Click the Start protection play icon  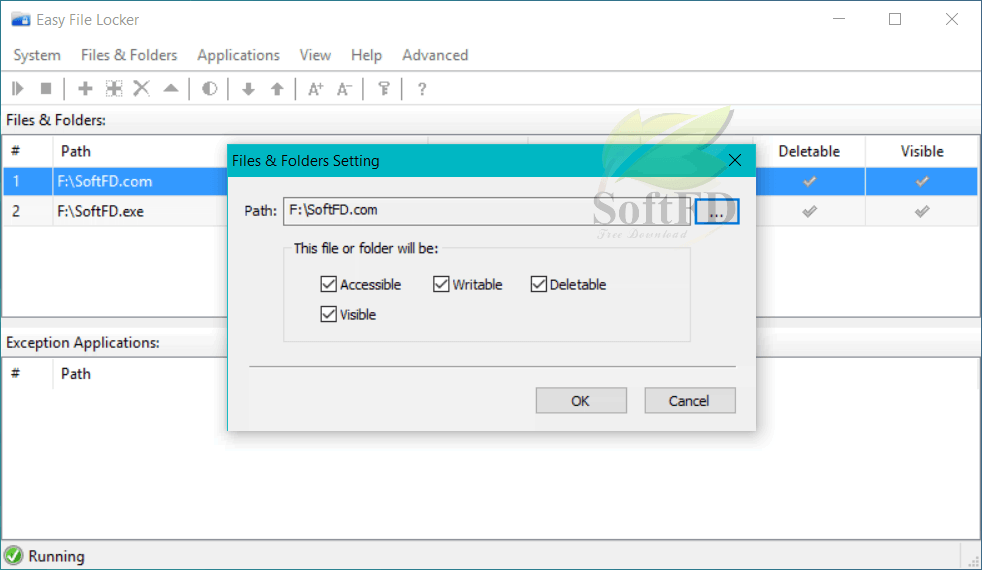18,89
